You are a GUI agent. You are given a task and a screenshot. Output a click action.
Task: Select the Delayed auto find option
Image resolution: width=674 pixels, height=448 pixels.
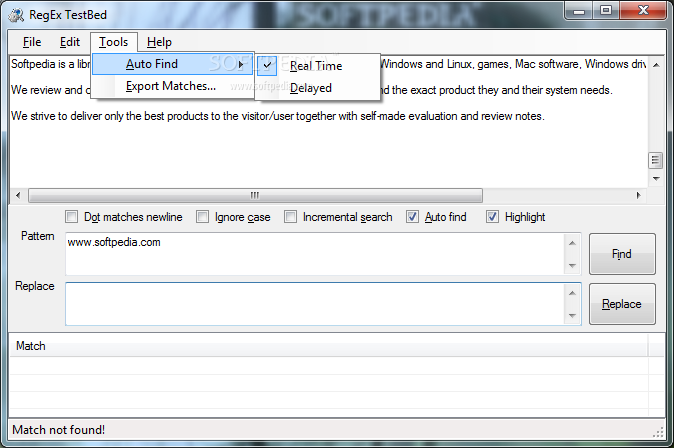tap(317, 88)
